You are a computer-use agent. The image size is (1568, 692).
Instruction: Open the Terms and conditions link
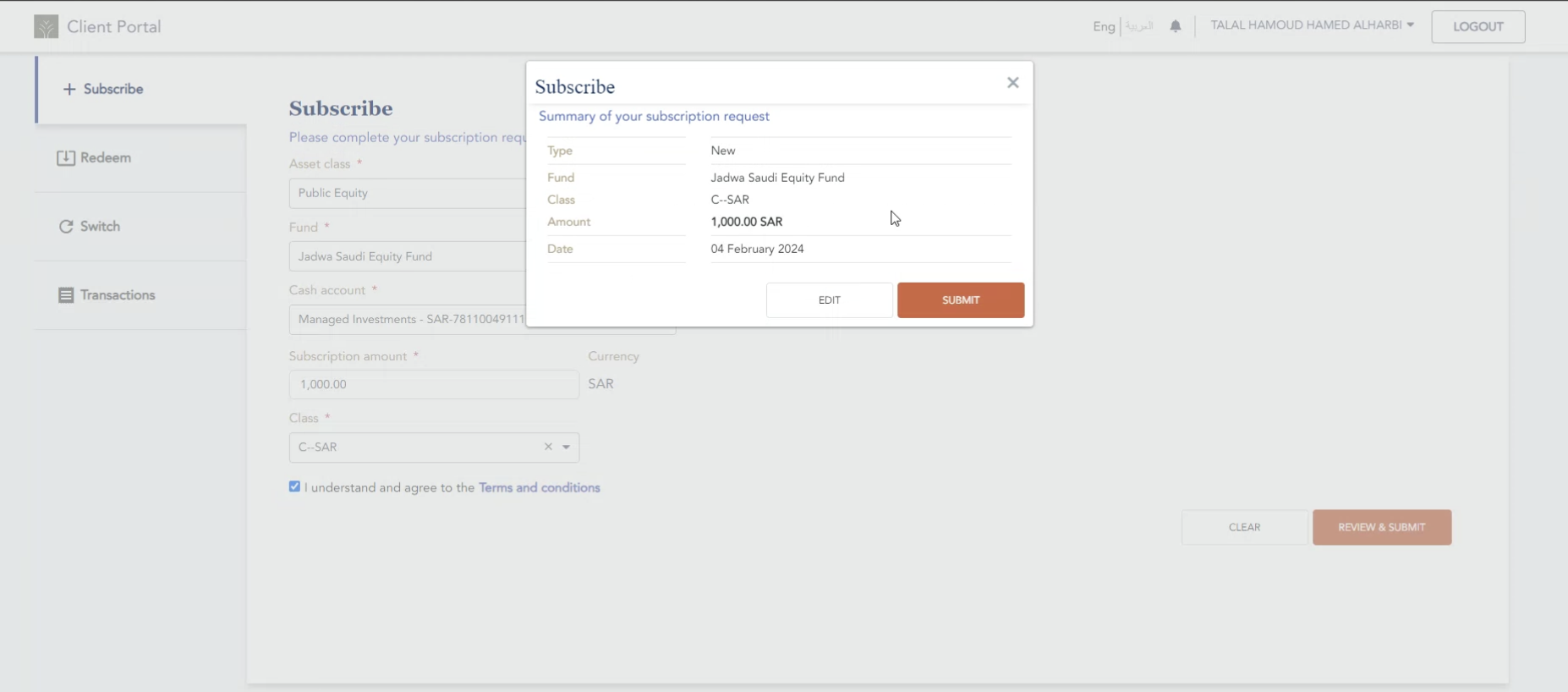[x=539, y=487]
